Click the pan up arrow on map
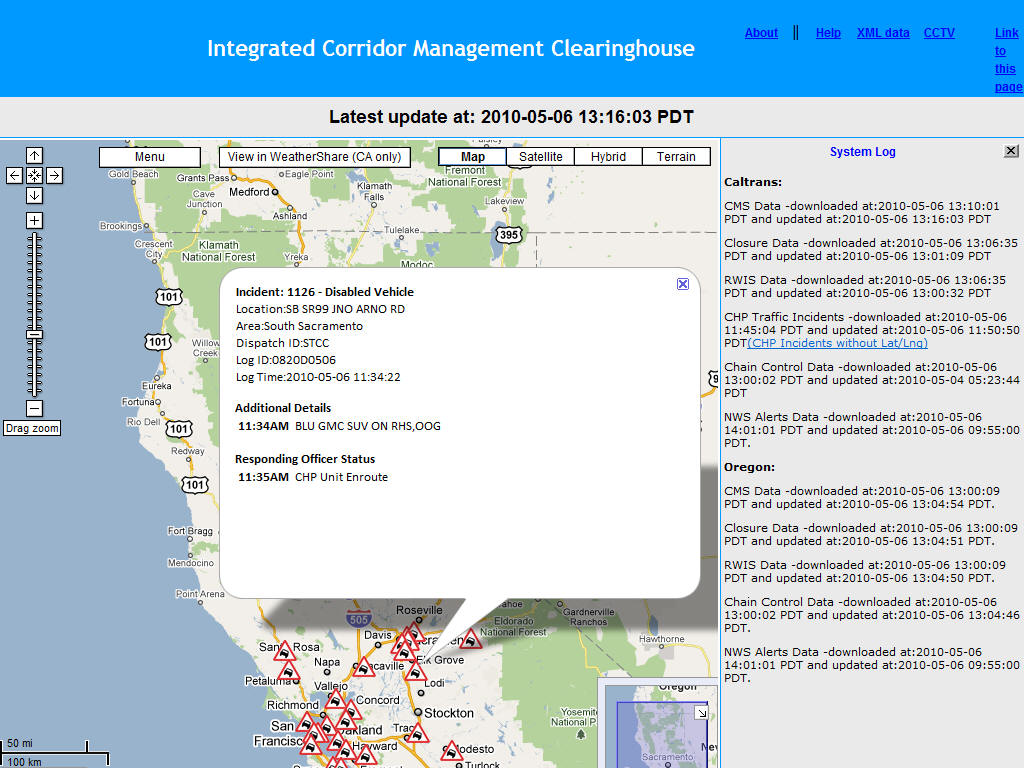Screen dimensions: 1024x768 click(34, 155)
